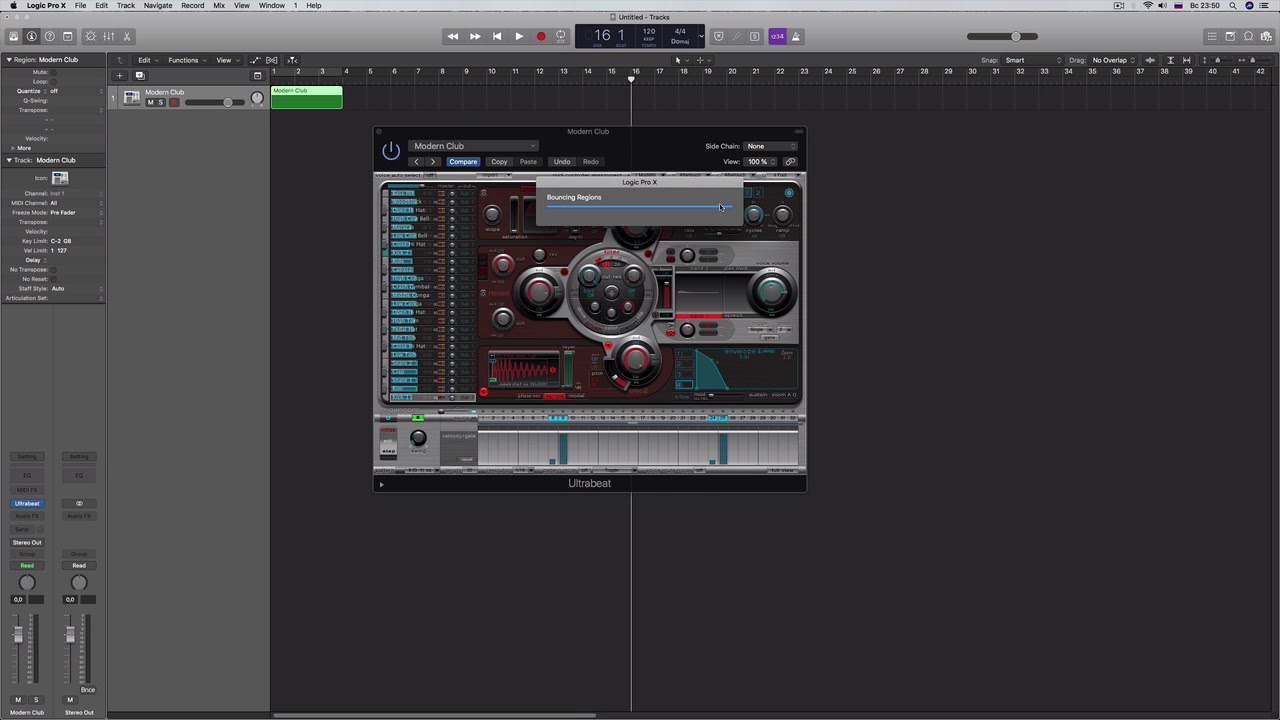This screenshot has width=1280, height=720.
Task: Open the Window menu
Action: click(x=272, y=6)
